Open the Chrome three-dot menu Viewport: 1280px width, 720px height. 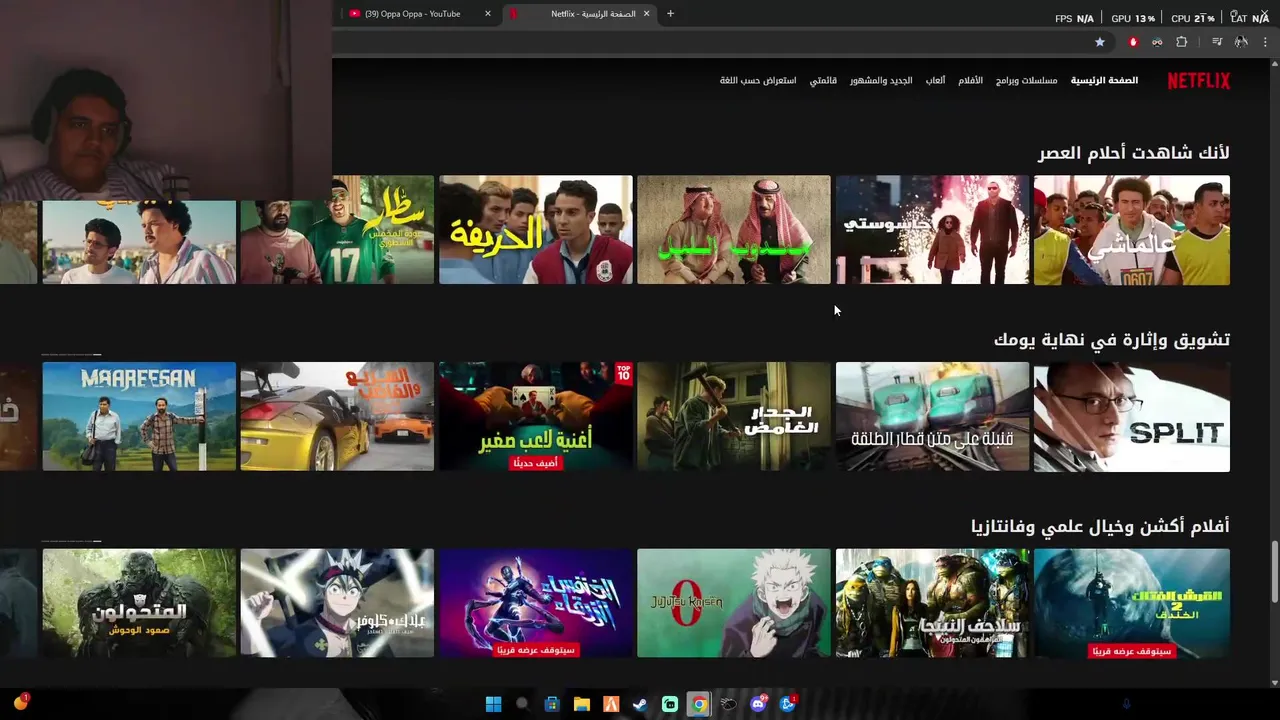pos(1265,42)
